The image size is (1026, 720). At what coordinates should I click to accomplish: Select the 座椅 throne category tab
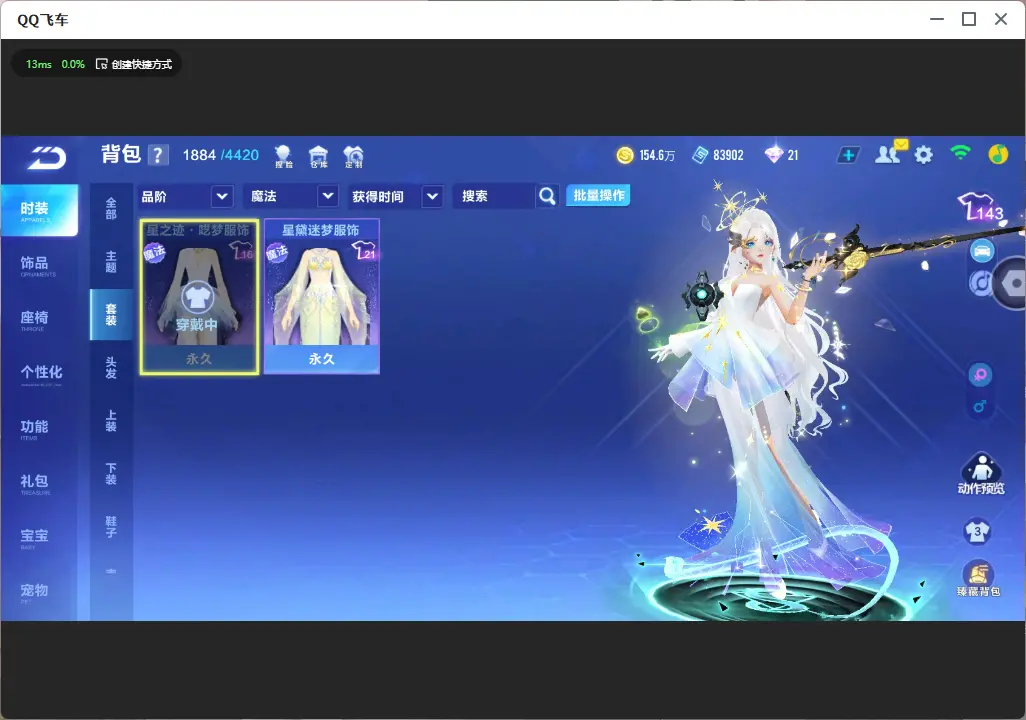point(39,319)
